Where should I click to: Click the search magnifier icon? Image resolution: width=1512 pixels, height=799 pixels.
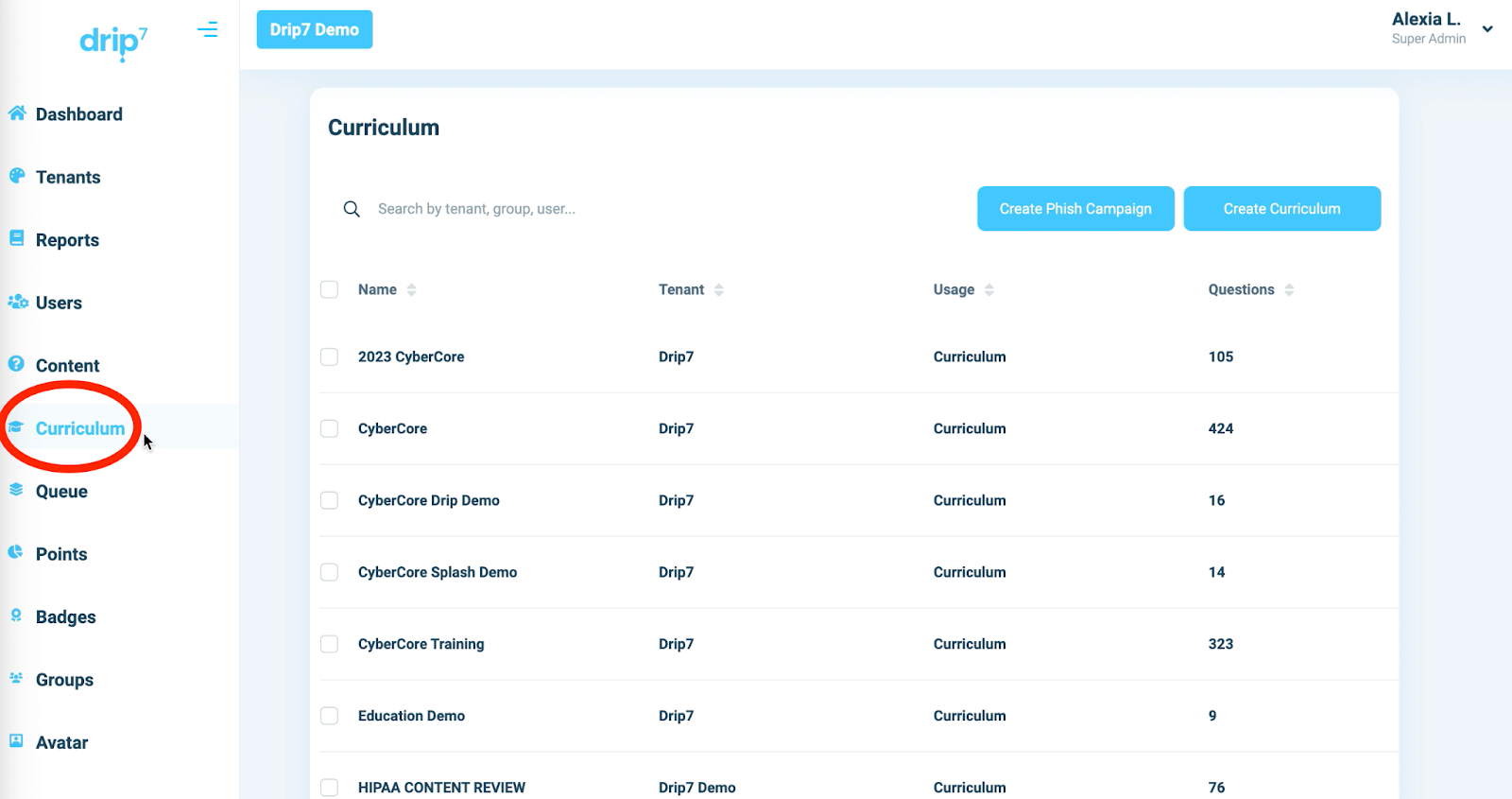click(352, 209)
